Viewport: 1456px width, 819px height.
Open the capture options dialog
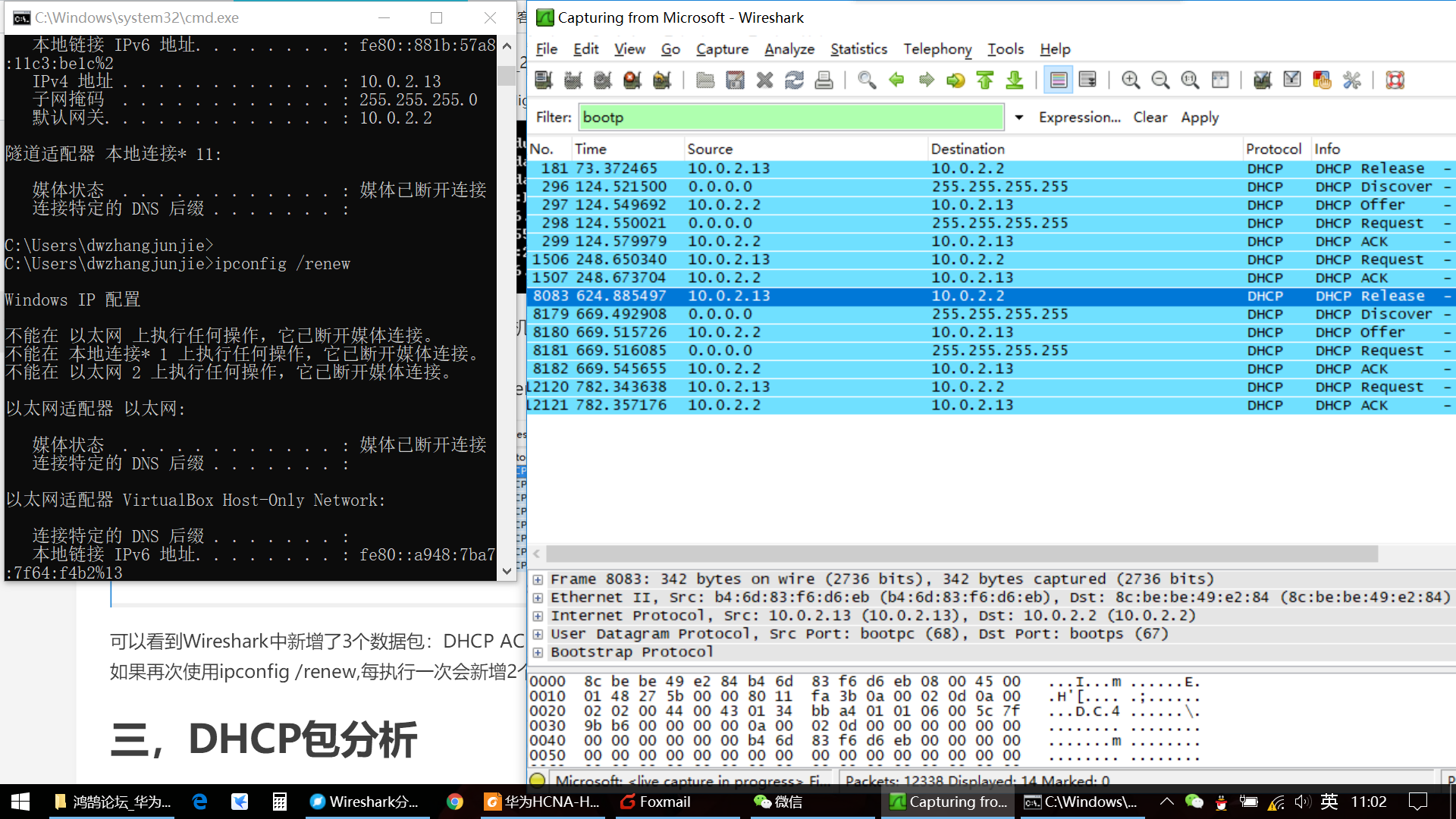coord(573,80)
